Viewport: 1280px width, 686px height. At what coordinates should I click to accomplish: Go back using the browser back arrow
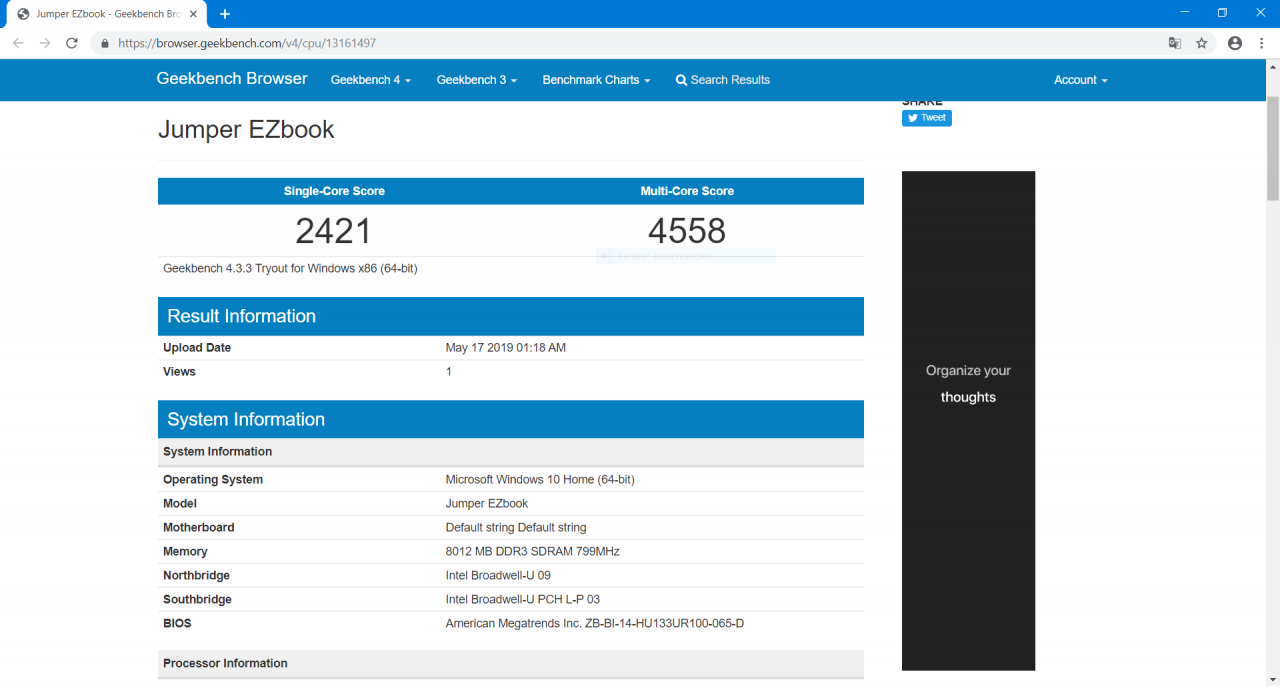(18, 43)
